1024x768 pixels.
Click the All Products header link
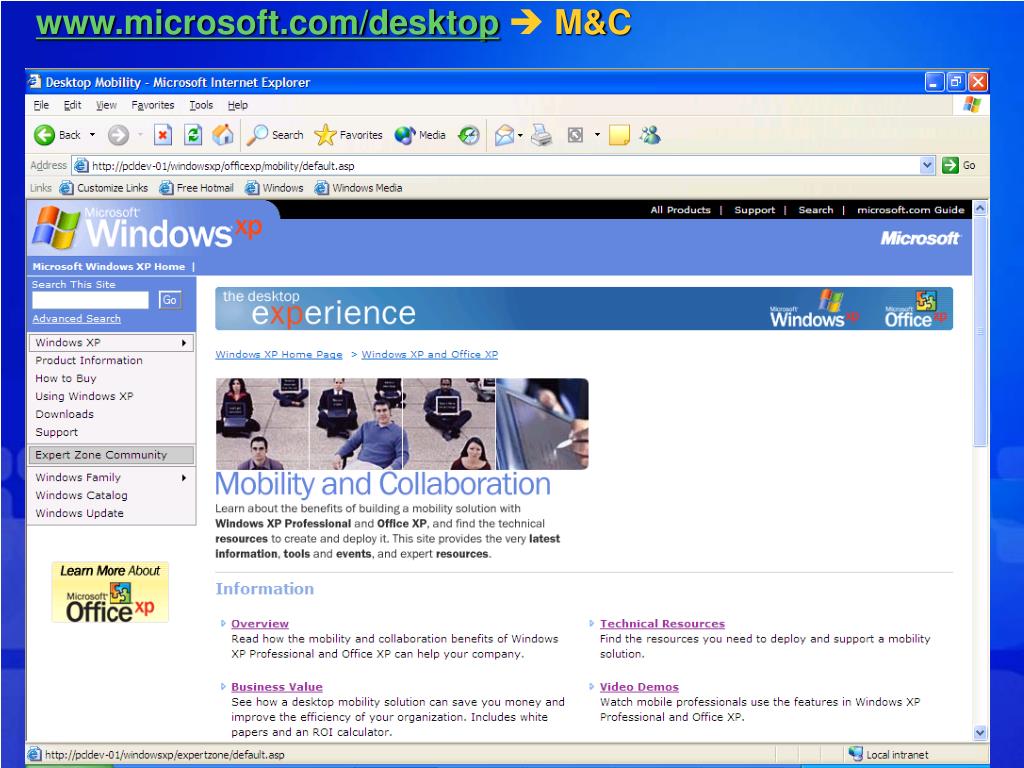(680, 210)
